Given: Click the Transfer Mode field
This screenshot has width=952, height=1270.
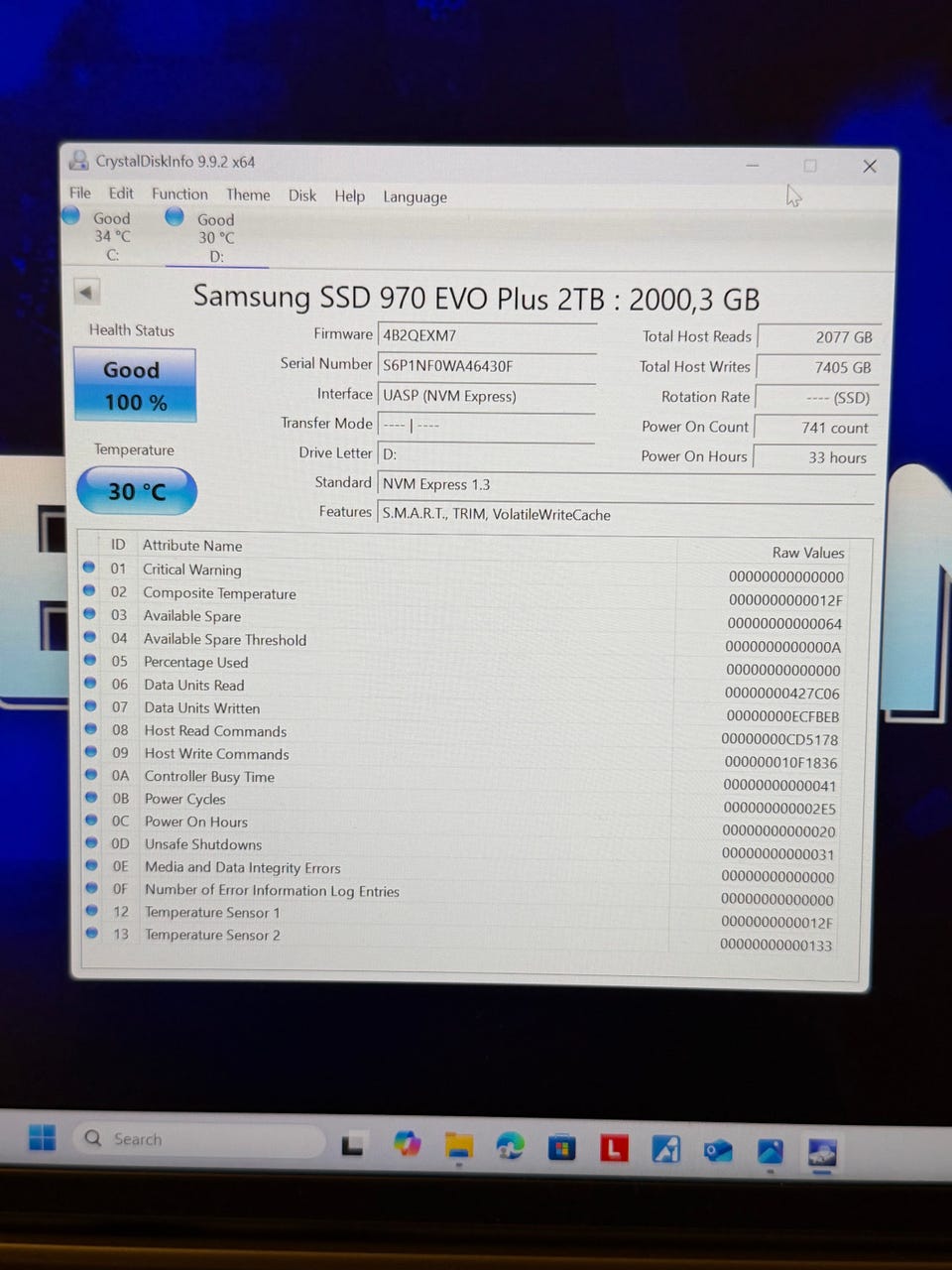Looking at the screenshot, I should tap(487, 426).
